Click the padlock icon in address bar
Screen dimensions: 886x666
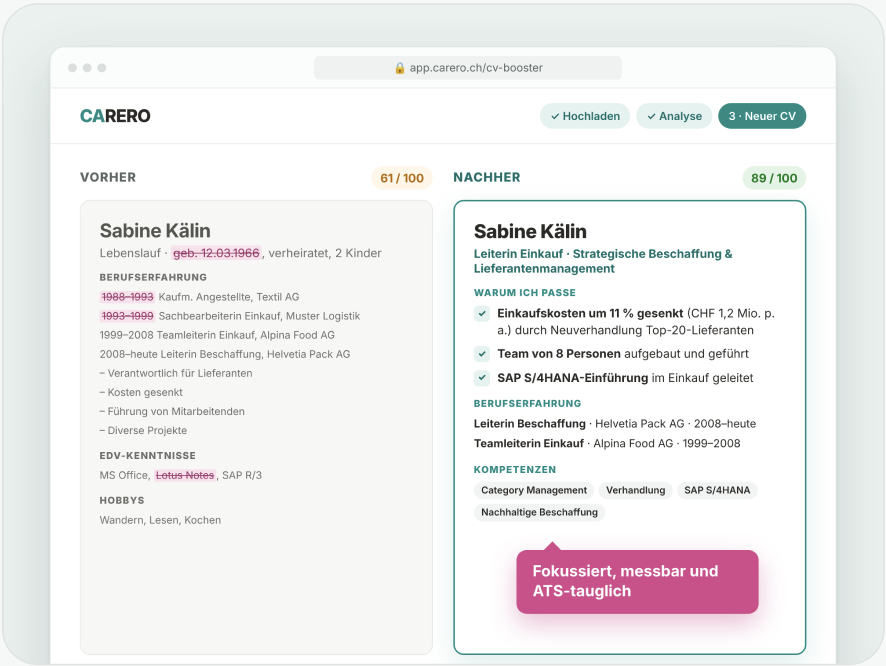[399, 68]
